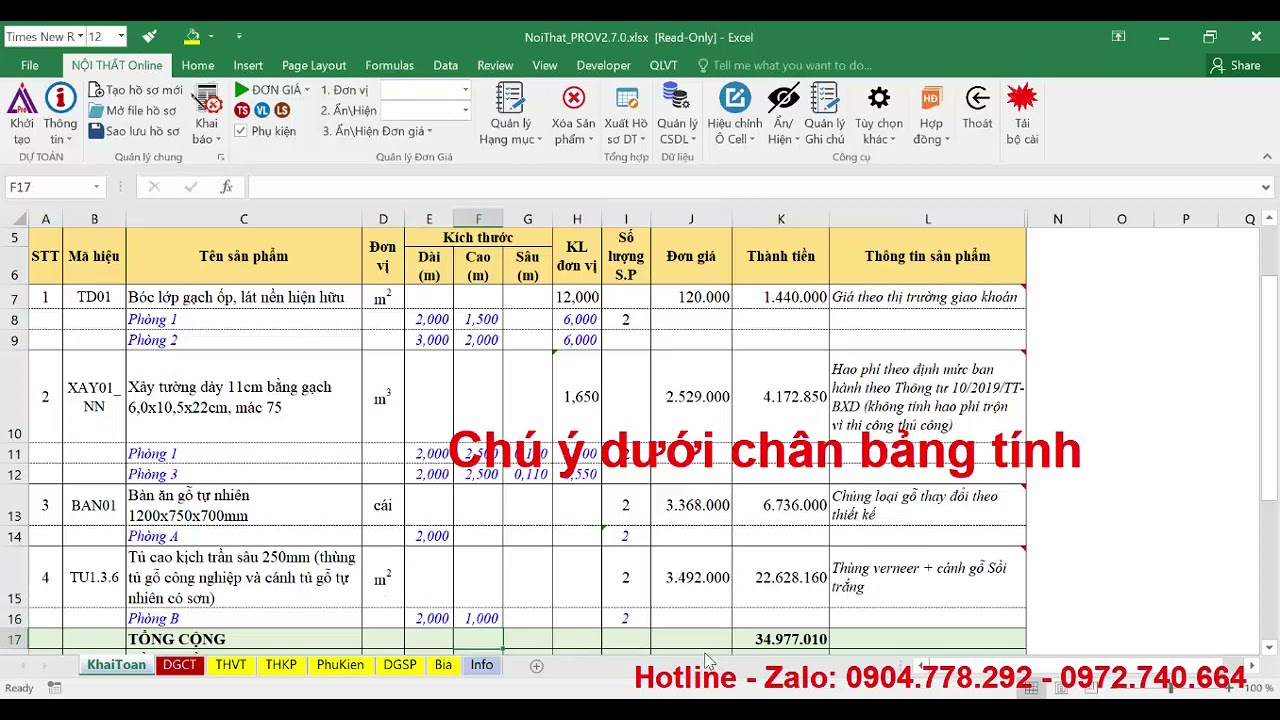
Task: Open the Khai báo menu
Action: pyautogui.click(x=207, y=116)
